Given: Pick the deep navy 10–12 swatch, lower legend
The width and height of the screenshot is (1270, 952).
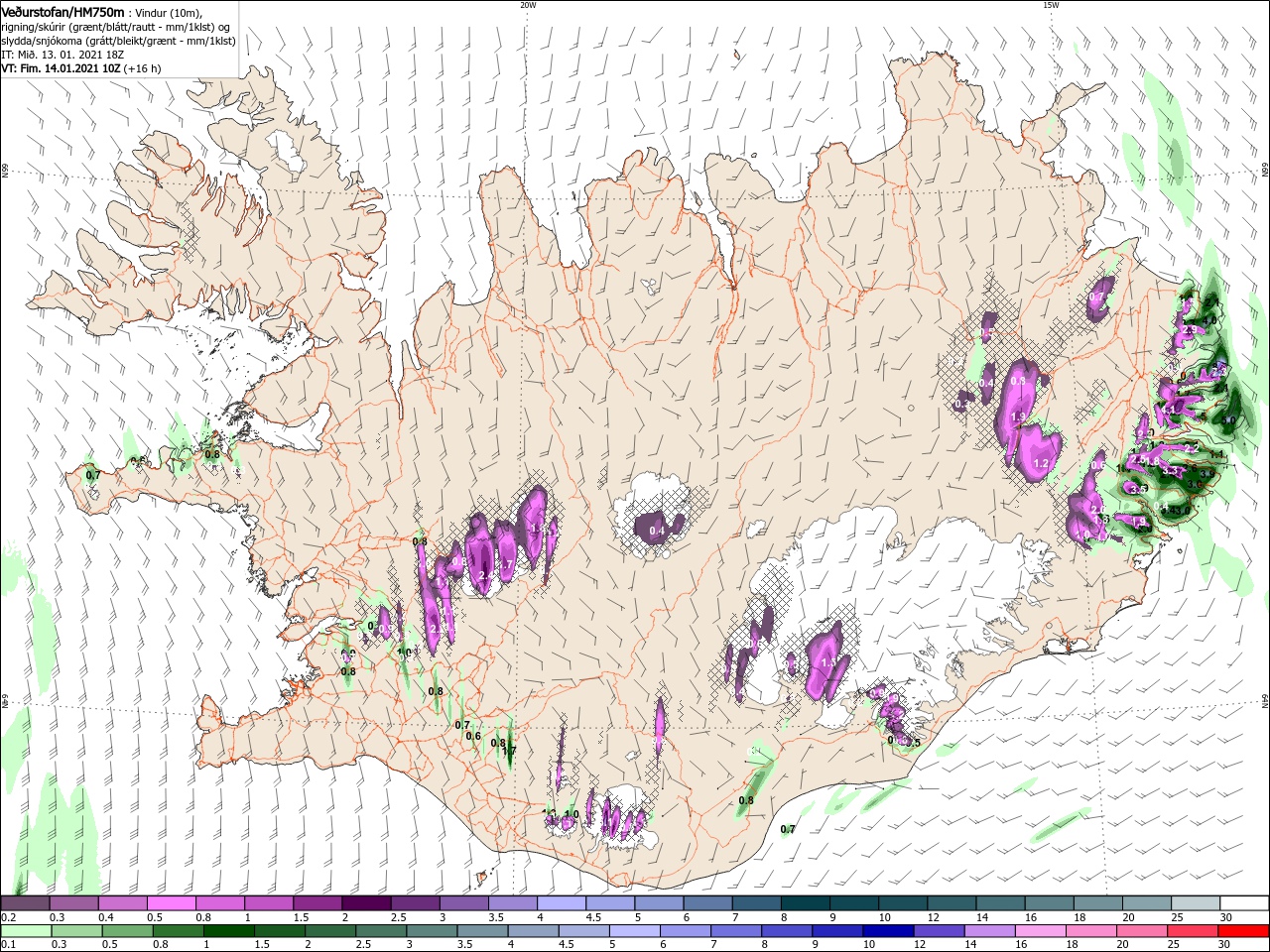Looking at the screenshot, I should point(889,931).
